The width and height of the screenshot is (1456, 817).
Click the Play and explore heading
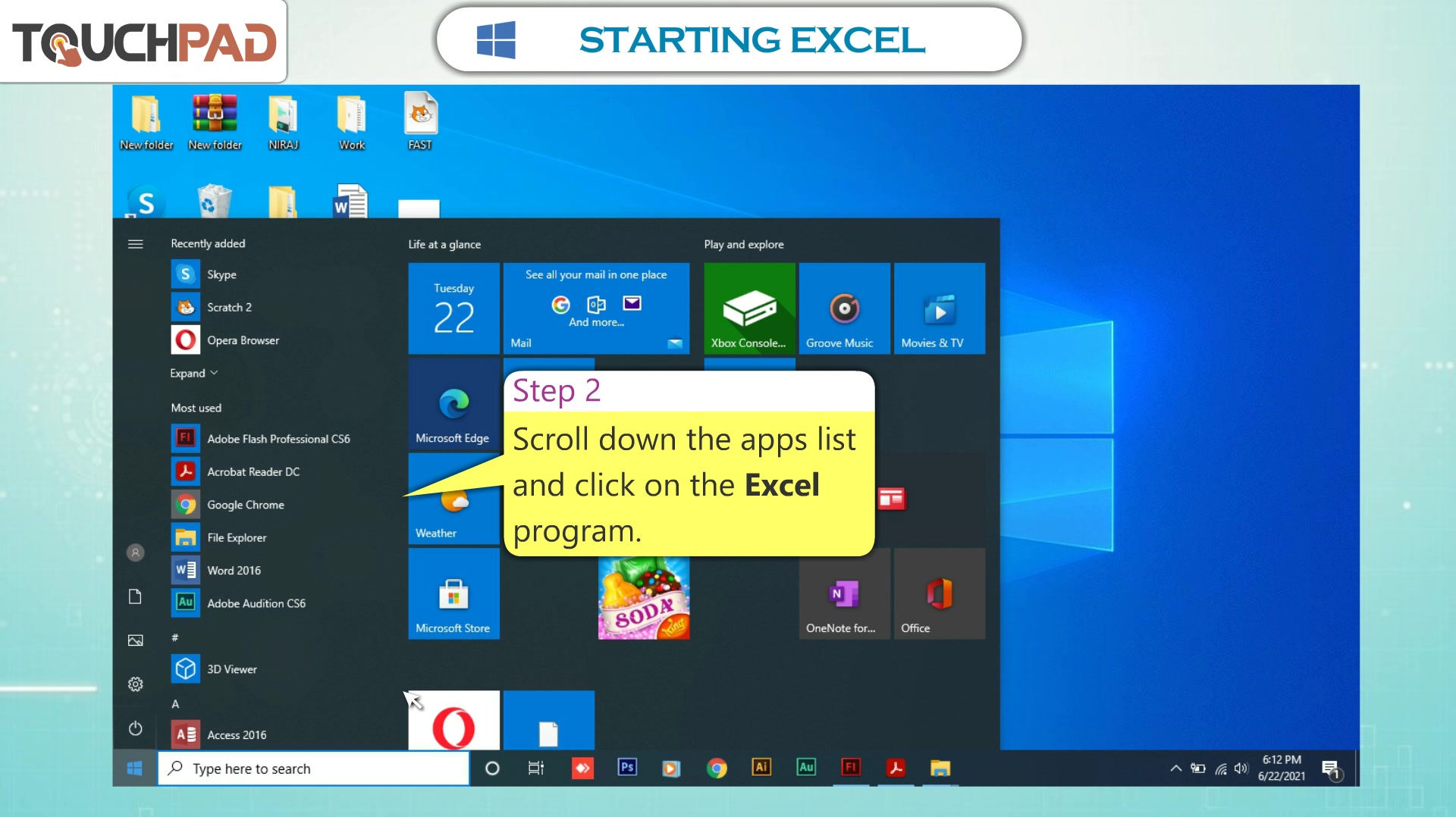pos(743,244)
